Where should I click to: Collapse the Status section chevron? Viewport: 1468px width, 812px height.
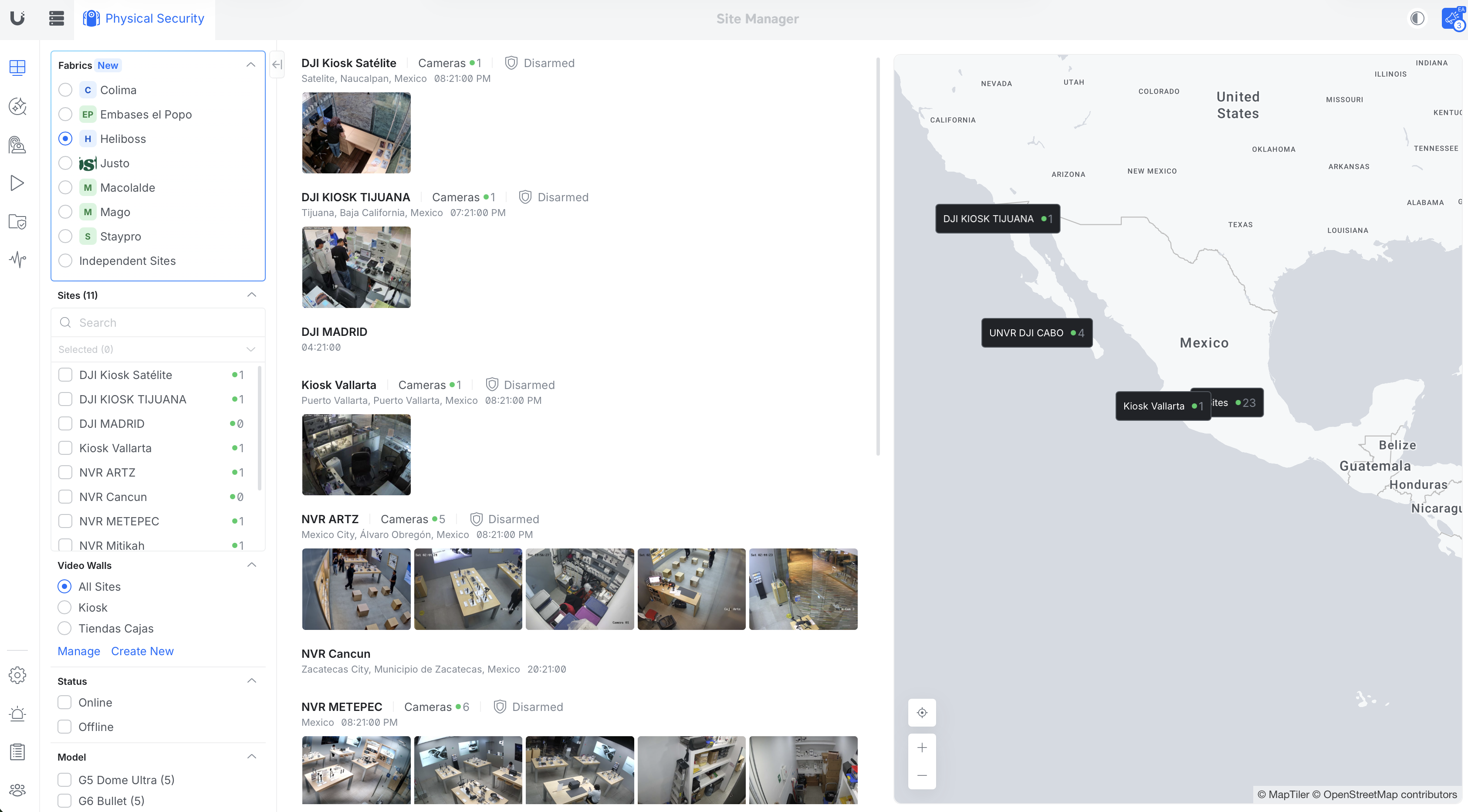252,681
